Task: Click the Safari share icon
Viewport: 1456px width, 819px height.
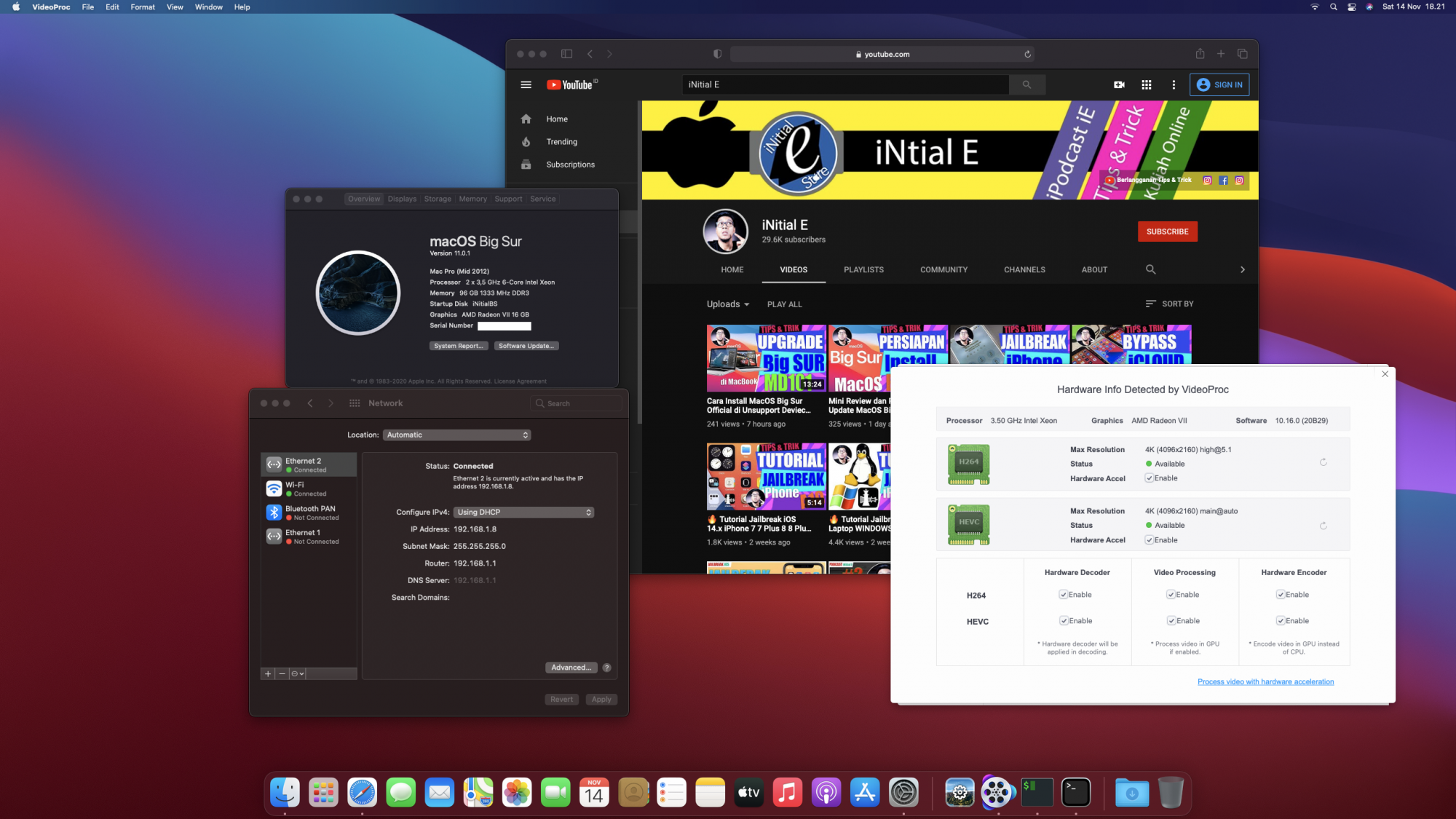Action: click(1200, 54)
